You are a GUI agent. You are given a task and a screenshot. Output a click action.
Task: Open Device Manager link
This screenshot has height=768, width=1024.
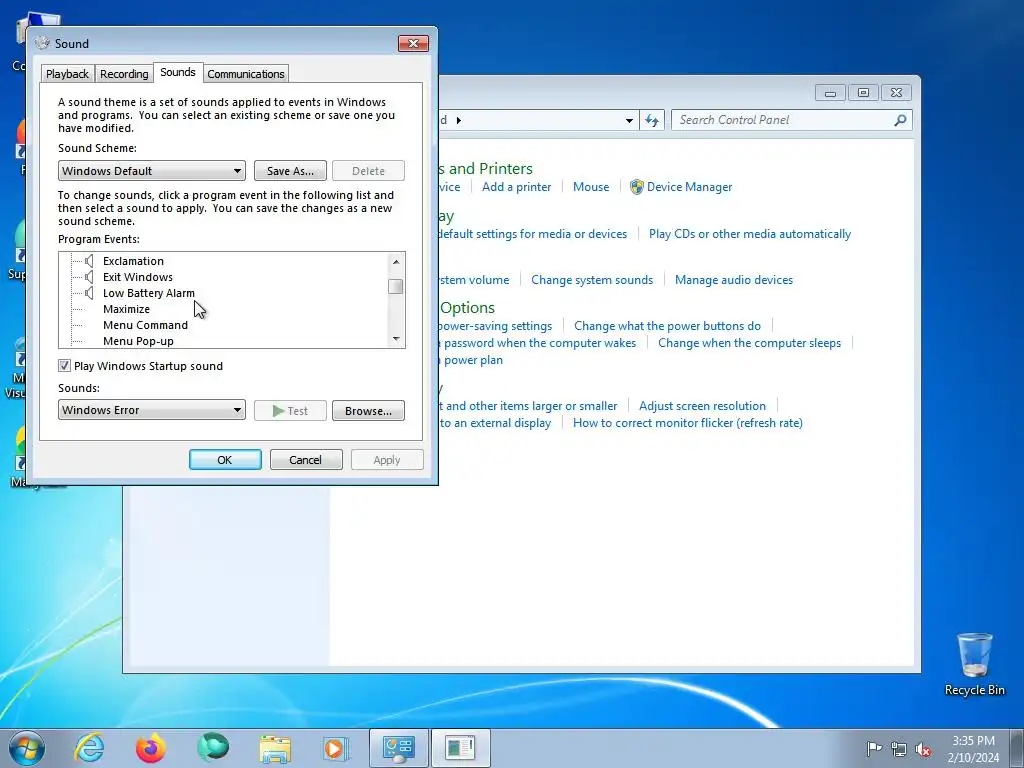tap(689, 187)
